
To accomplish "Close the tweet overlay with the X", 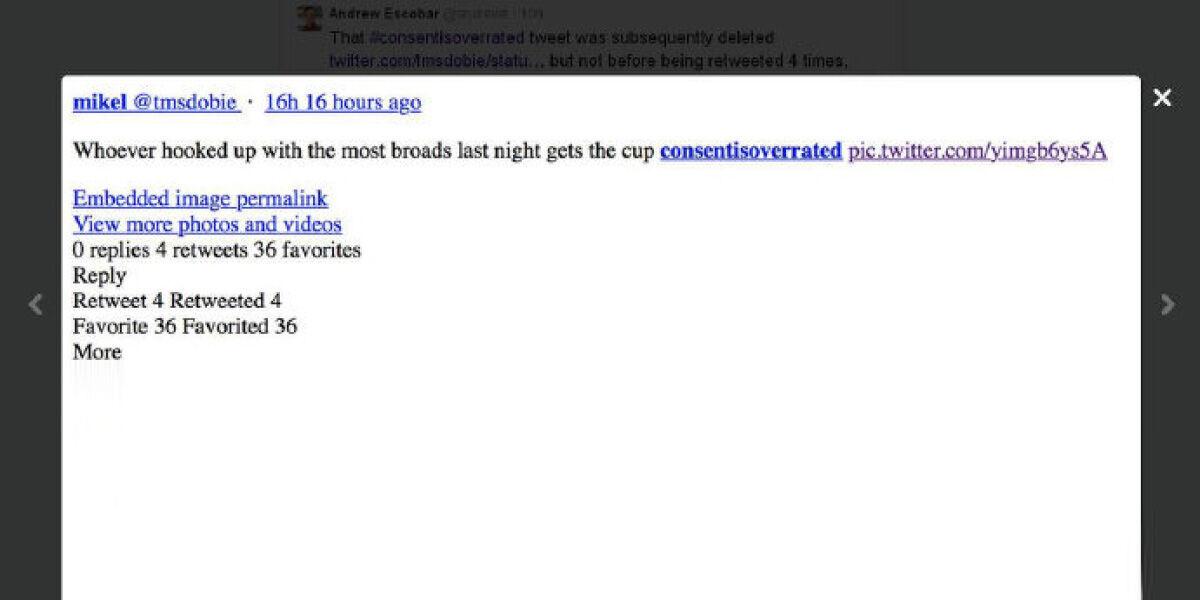I will (1162, 98).
